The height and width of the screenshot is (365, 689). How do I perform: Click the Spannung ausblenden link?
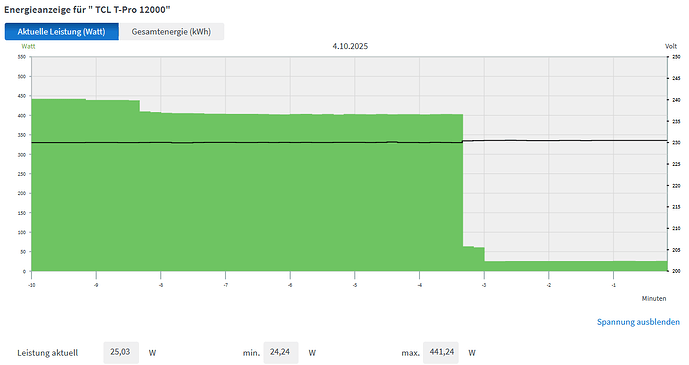pyautogui.click(x=638, y=322)
